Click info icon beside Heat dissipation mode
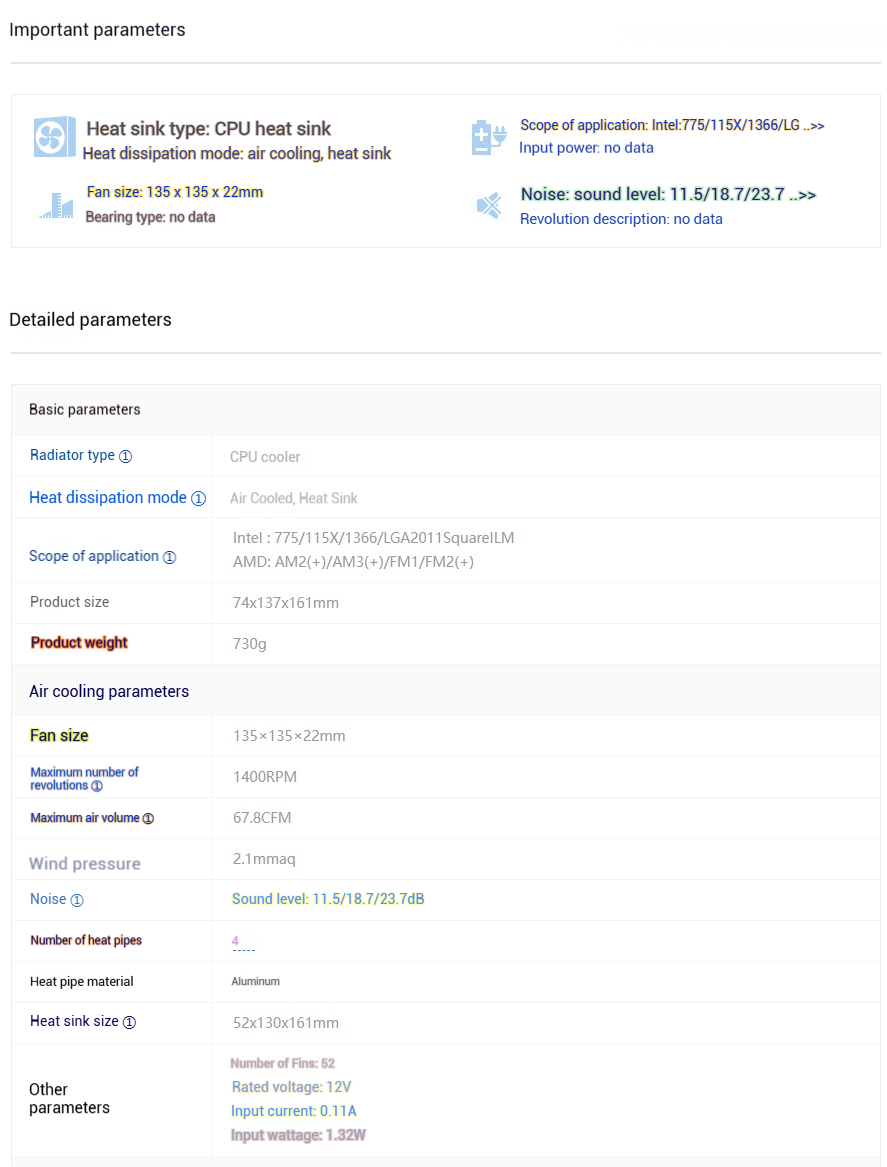Viewport: 887px width, 1167px height. point(198,499)
